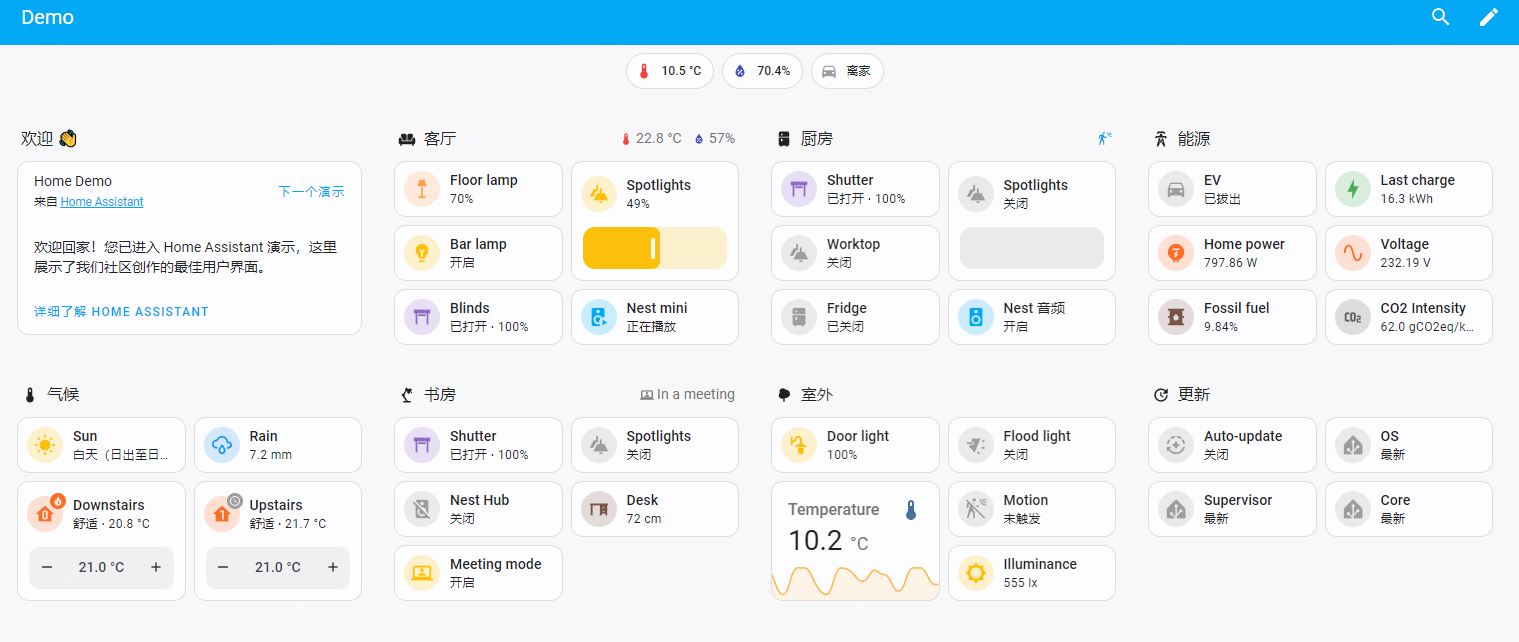Toggle the outdoor Flood light
This screenshot has width=1519, height=642.
(975, 445)
